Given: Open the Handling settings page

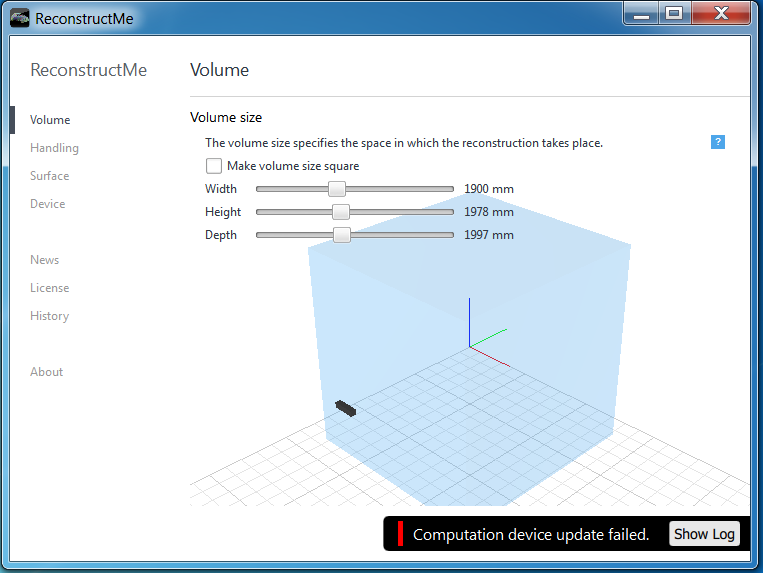Looking at the screenshot, I should click(54, 148).
